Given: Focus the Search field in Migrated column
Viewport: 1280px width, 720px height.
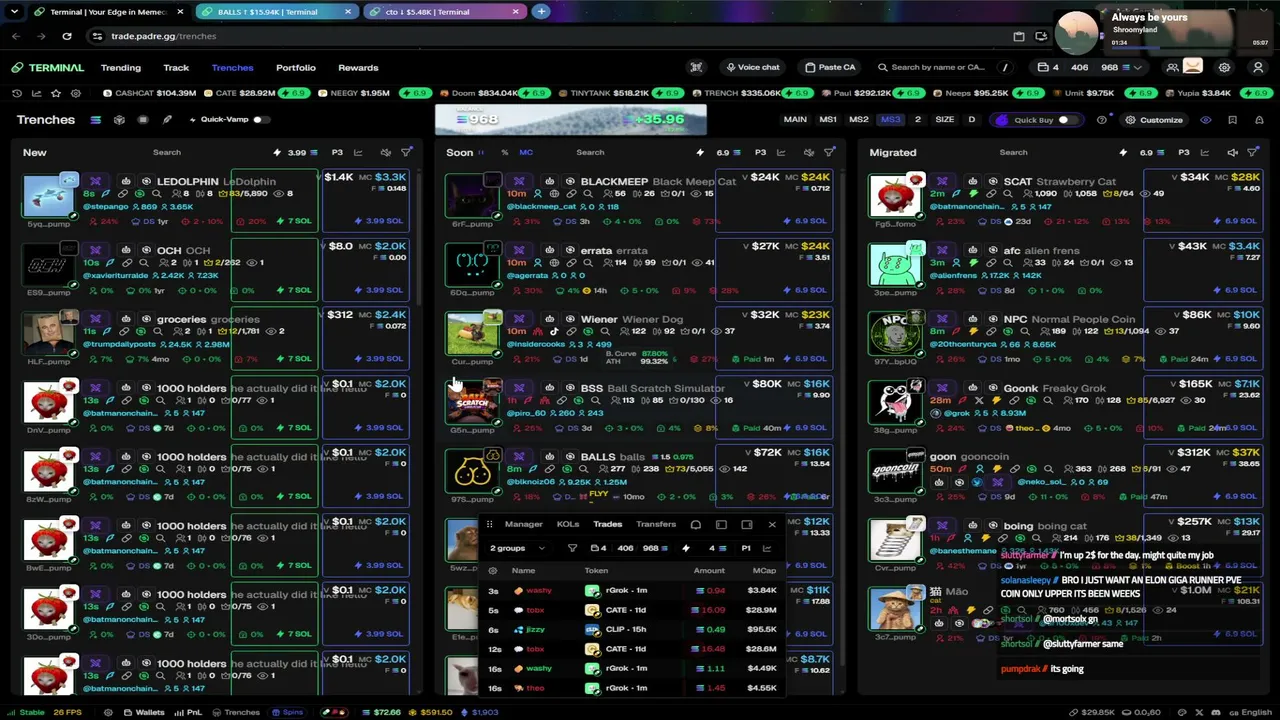Looking at the screenshot, I should (1013, 153).
